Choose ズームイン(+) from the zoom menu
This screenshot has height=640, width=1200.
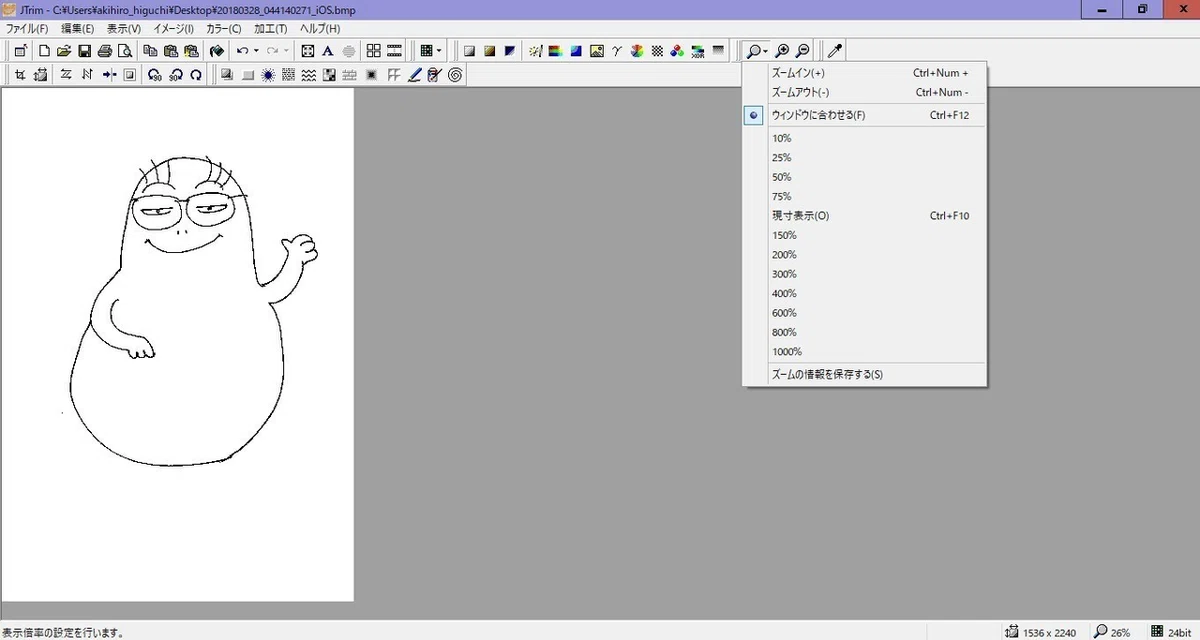864,73
